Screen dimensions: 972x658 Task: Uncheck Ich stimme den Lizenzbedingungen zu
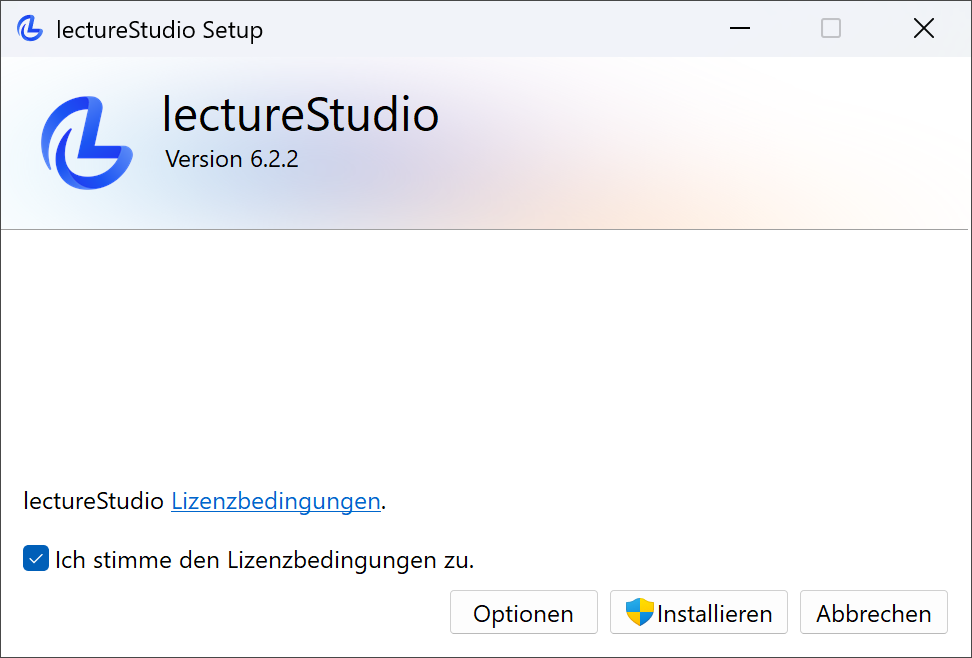coord(36,559)
